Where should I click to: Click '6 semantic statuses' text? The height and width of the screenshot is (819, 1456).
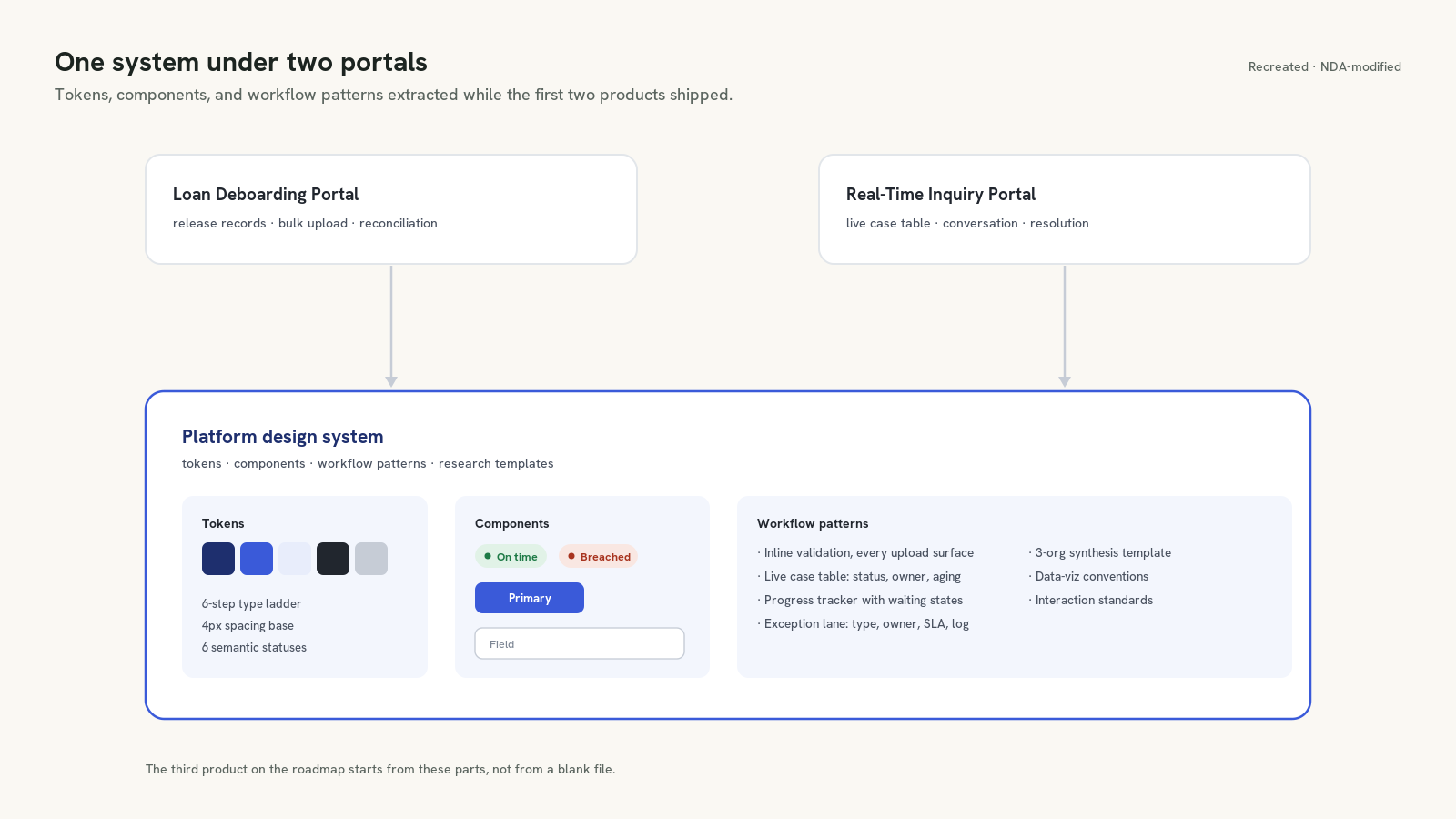point(254,647)
